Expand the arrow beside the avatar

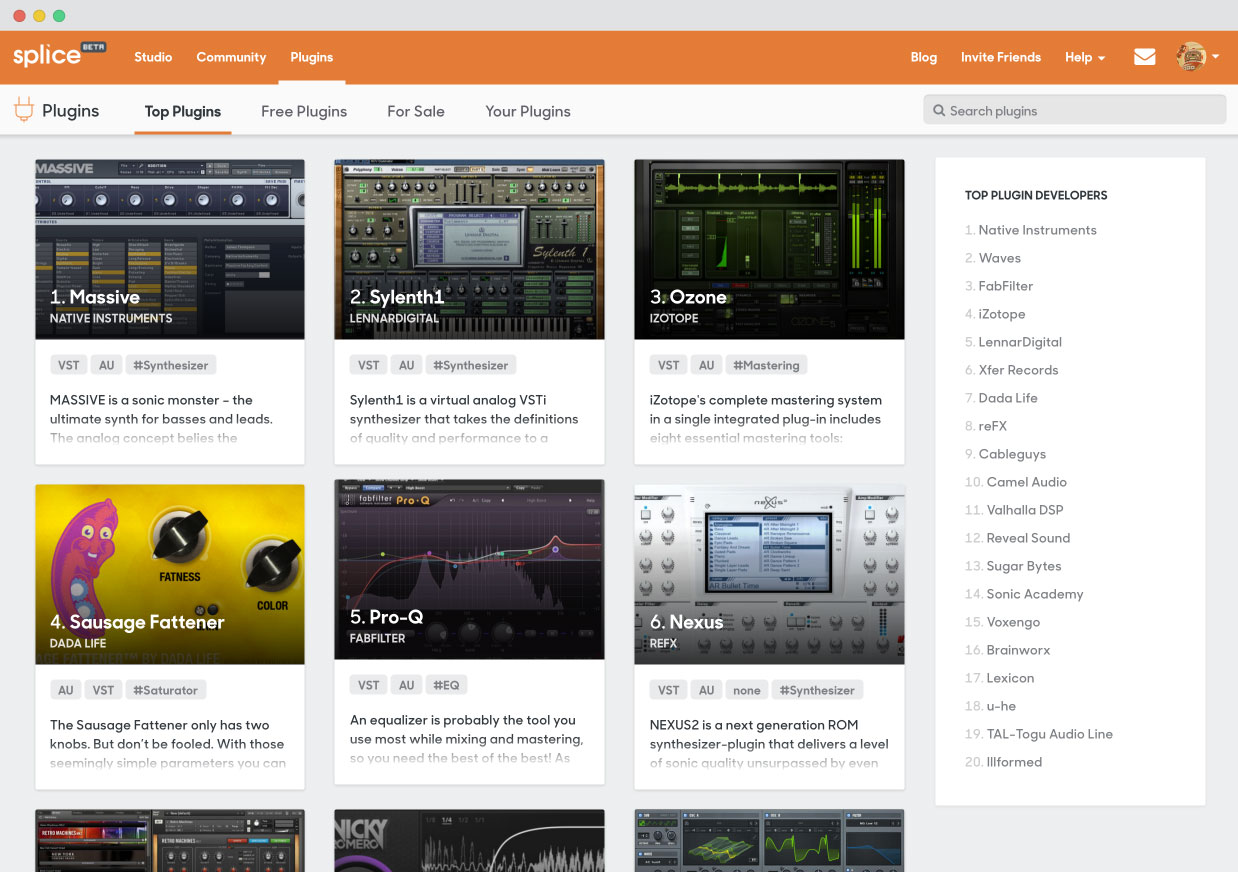click(x=1215, y=58)
